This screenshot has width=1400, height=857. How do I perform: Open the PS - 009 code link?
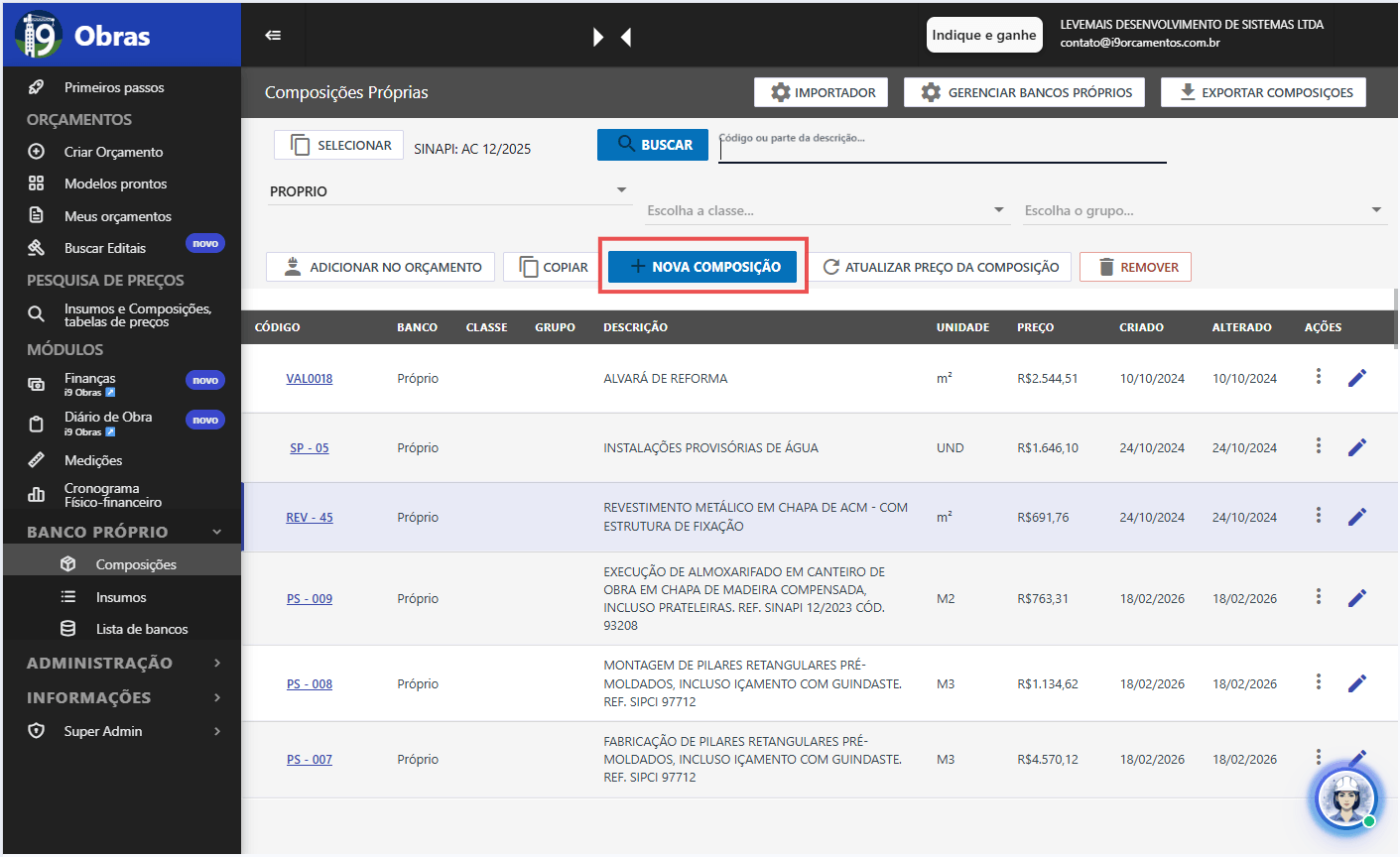coord(310,598)
